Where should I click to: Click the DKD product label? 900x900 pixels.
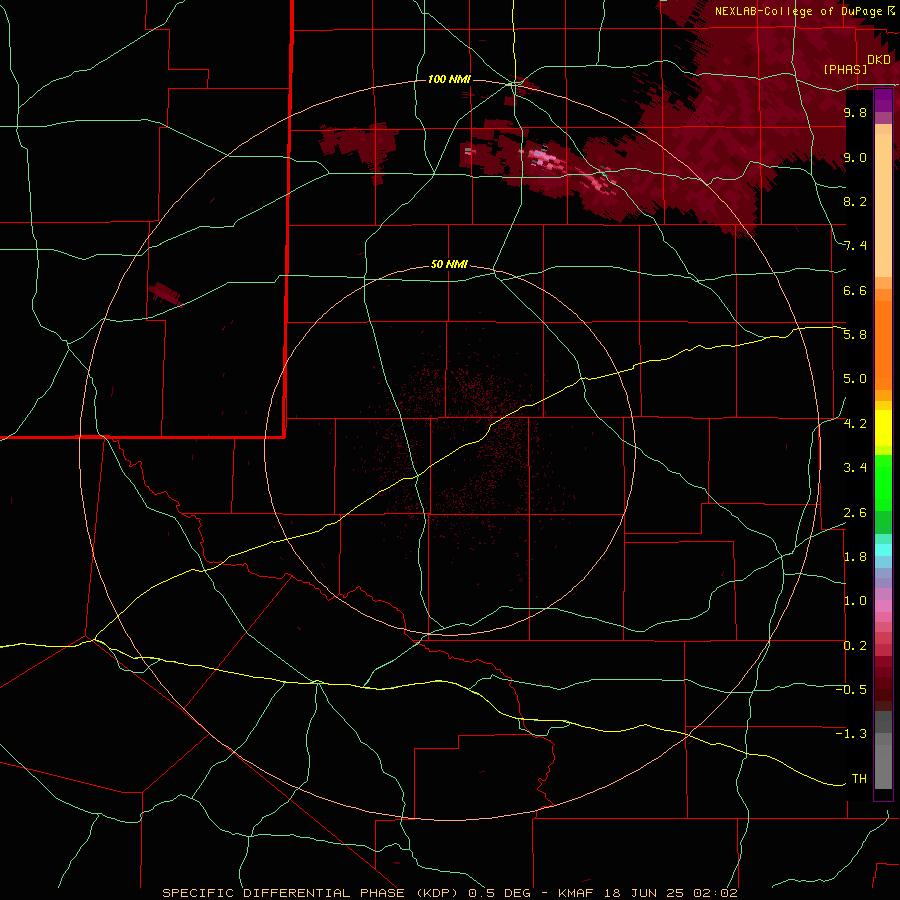pyautogui.click(x=879, y=60)
